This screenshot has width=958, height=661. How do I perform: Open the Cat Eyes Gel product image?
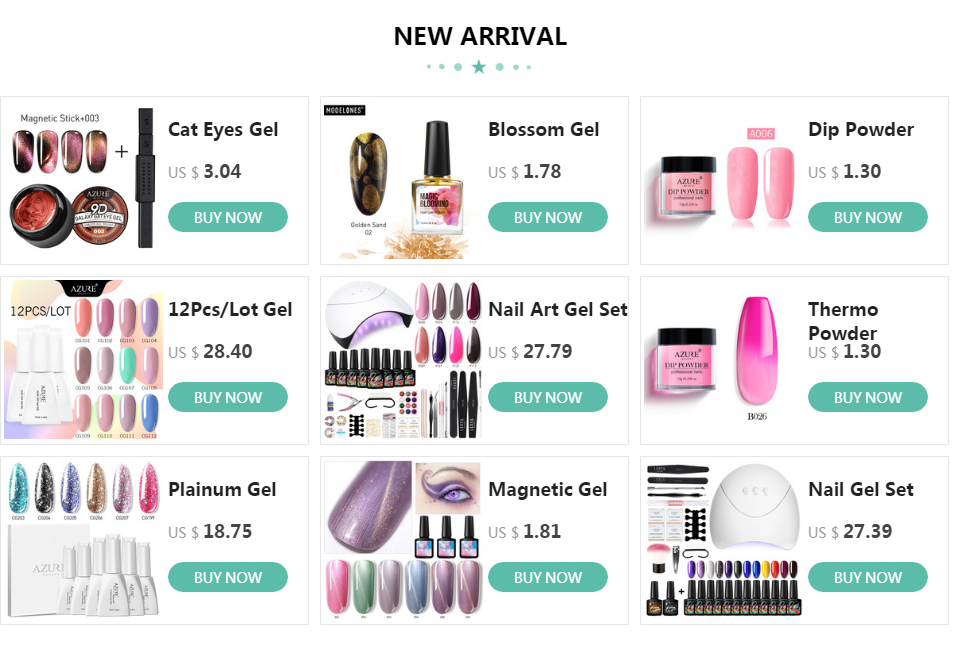[x=83, y=178]
